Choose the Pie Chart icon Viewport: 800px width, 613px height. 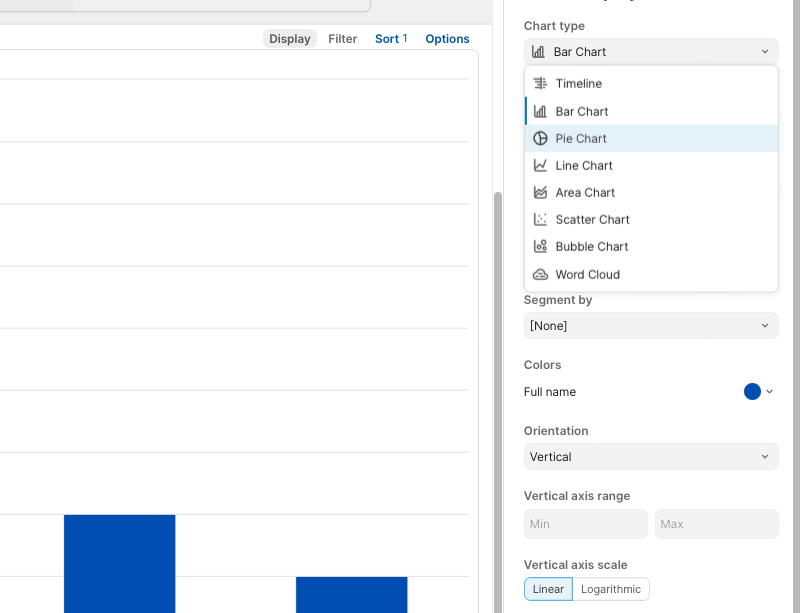pyautogui.click(x=540, y=138)
